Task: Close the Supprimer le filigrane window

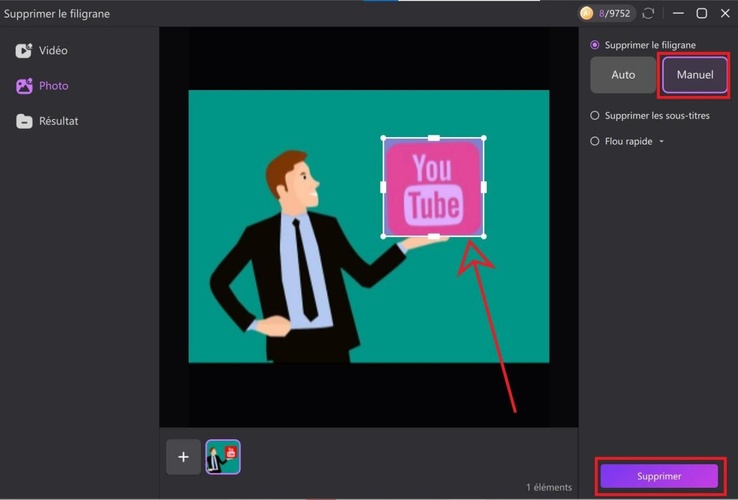Action: (725, 13)
